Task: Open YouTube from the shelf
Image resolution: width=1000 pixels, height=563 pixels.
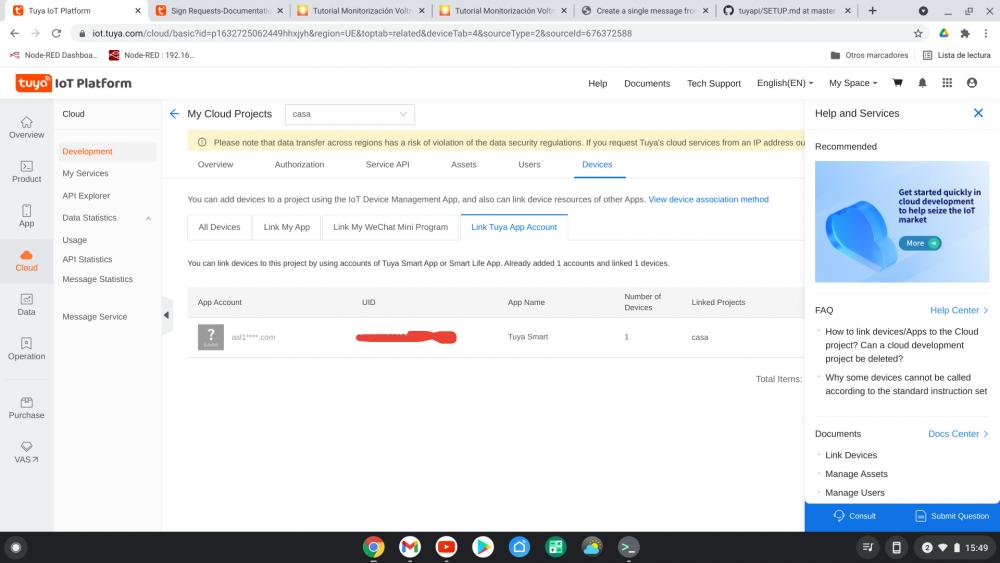Action: point(446,547)
